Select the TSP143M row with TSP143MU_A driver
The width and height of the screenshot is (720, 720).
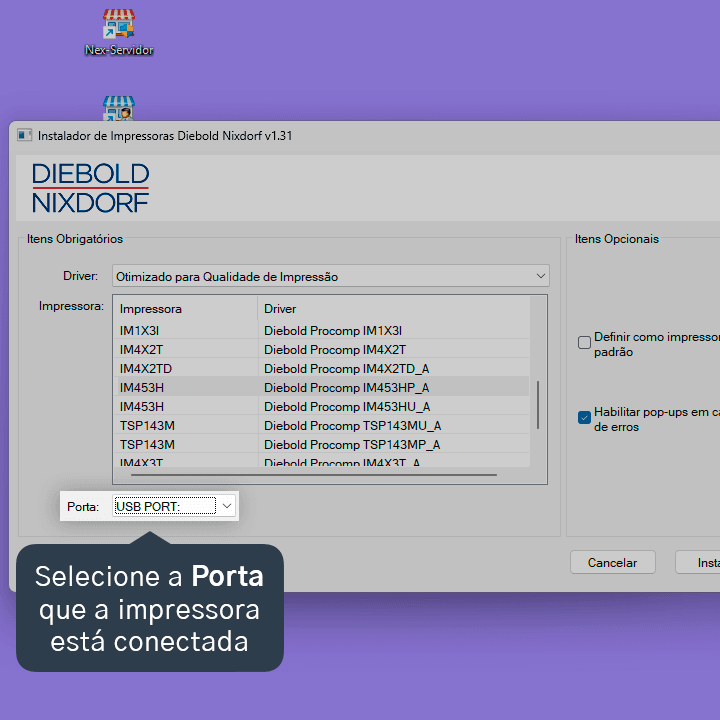coord(321,425)
